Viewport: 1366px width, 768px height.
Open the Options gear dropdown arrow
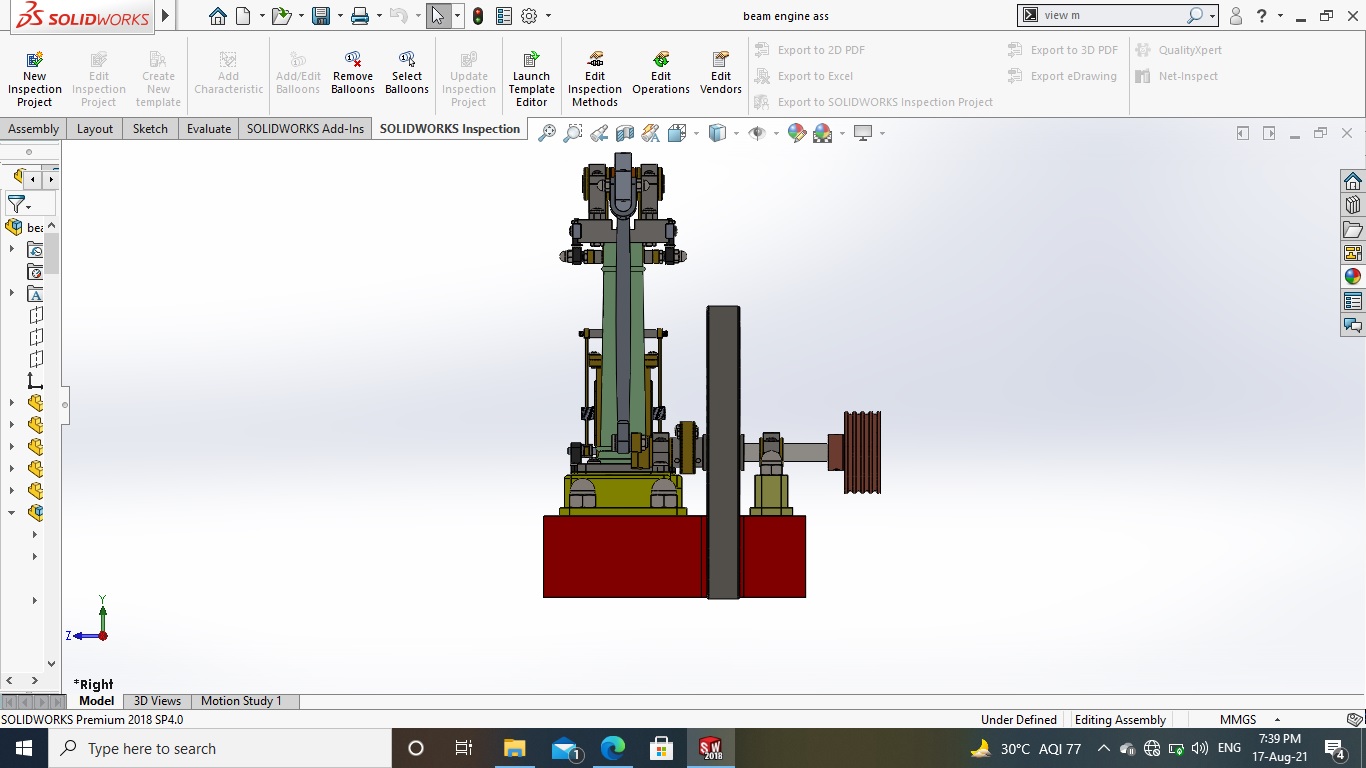pyautogui.click(x=548, y=16)
